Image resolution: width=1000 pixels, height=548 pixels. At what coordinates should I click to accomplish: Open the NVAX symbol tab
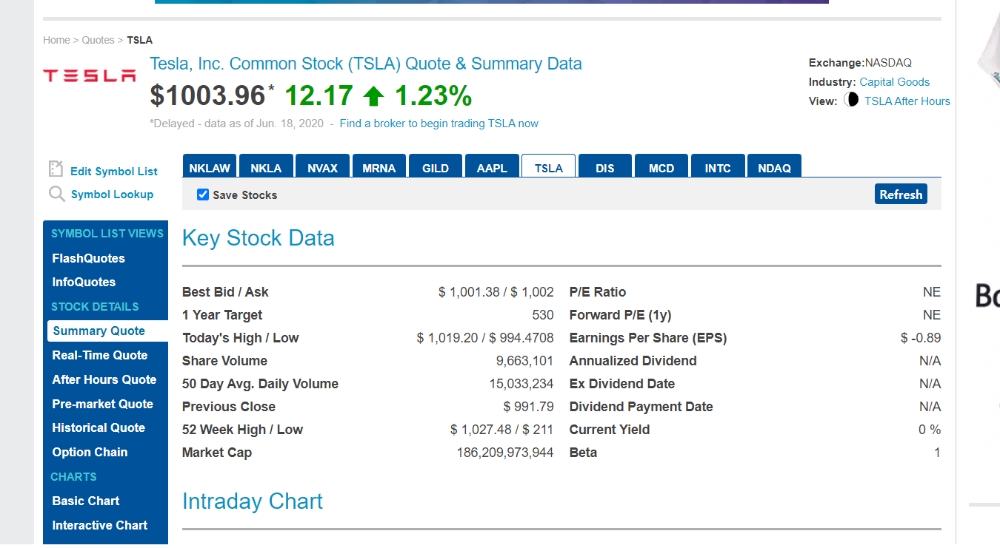click(x=322, y=167)
